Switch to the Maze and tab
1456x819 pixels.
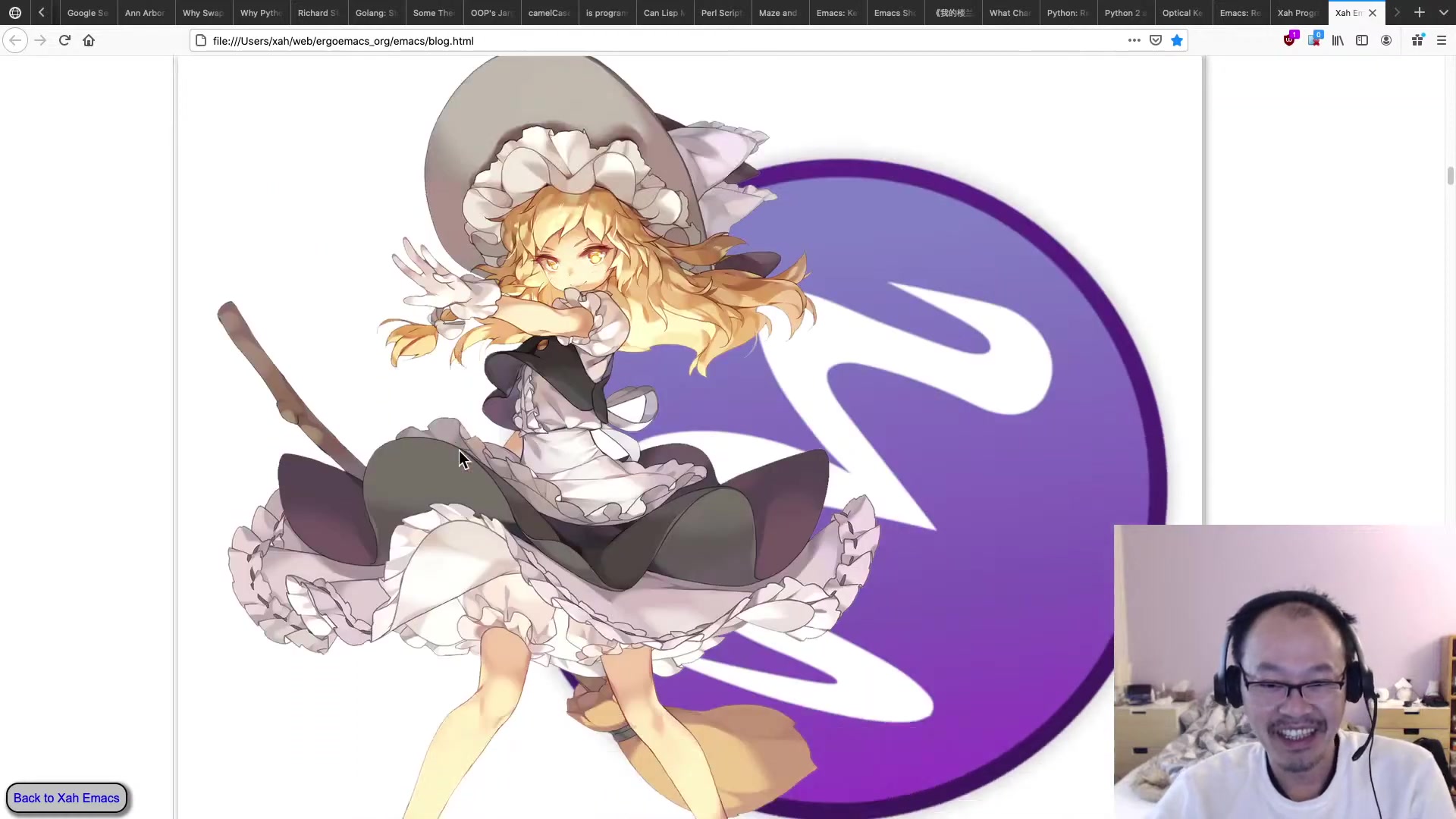coord(780,13)
